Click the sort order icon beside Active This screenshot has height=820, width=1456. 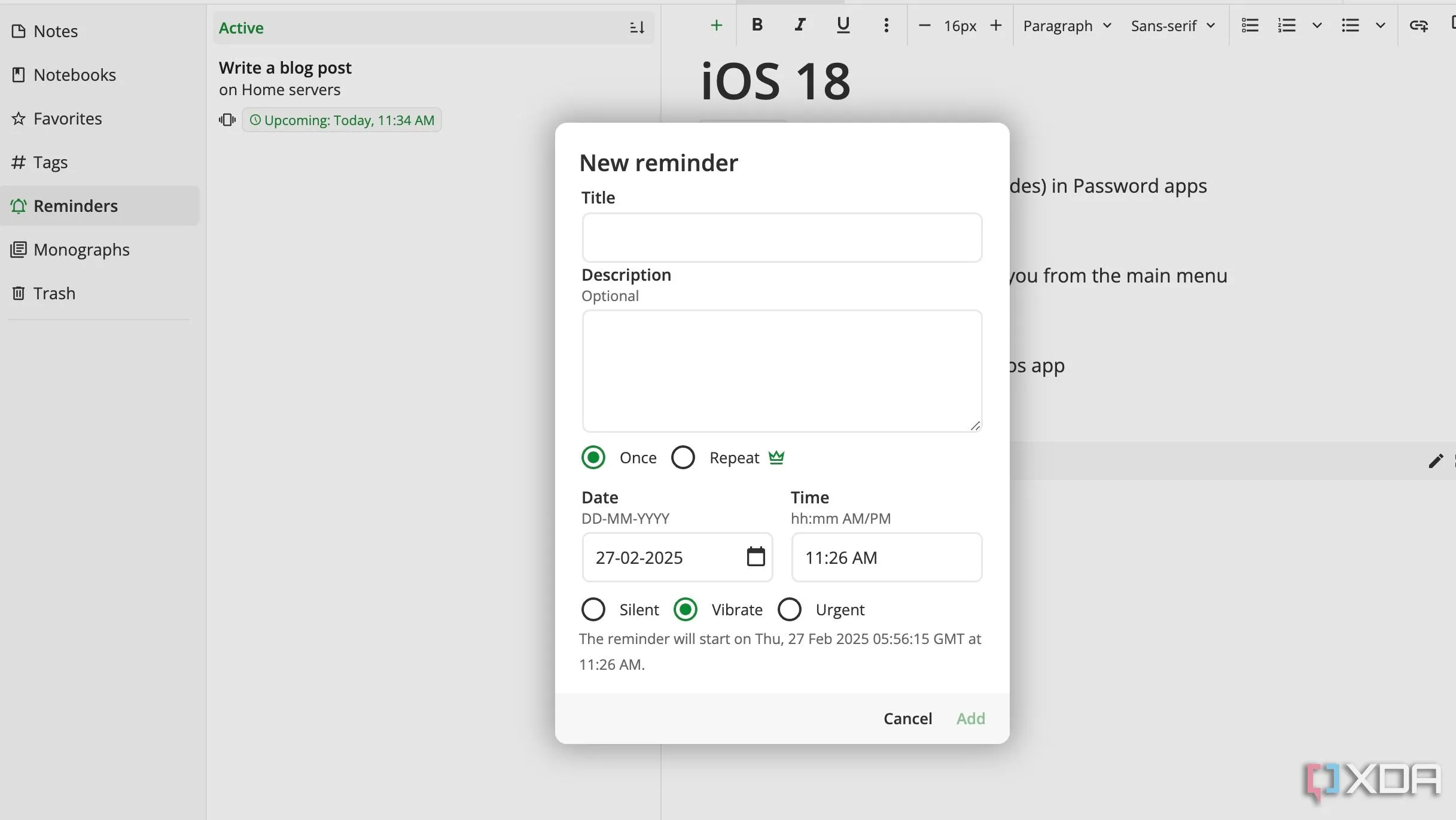(x=637, y=28)
